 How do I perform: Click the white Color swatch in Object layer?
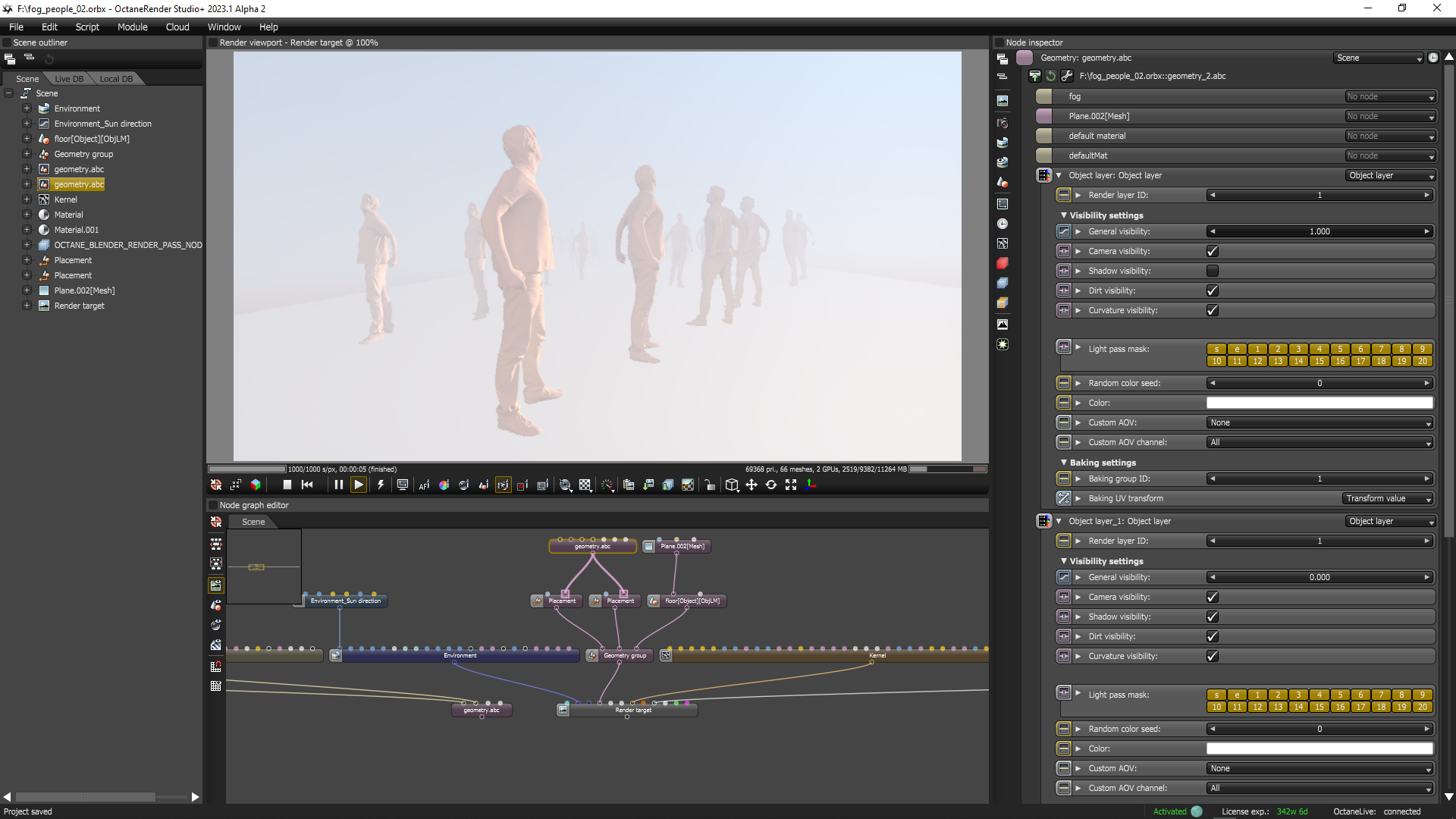(x=1319, y=403)
